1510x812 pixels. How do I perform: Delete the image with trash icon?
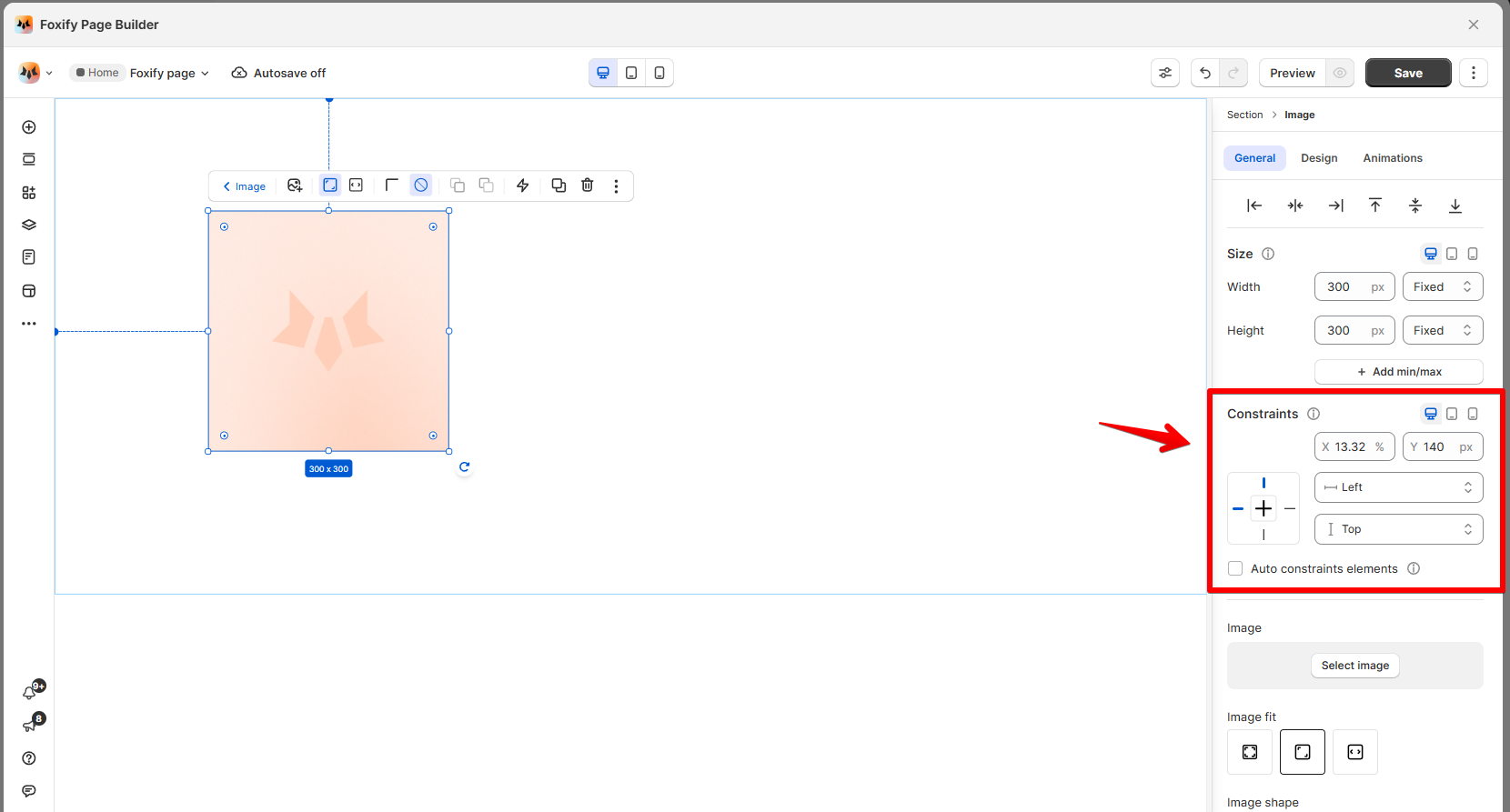[x=588, y=185]
